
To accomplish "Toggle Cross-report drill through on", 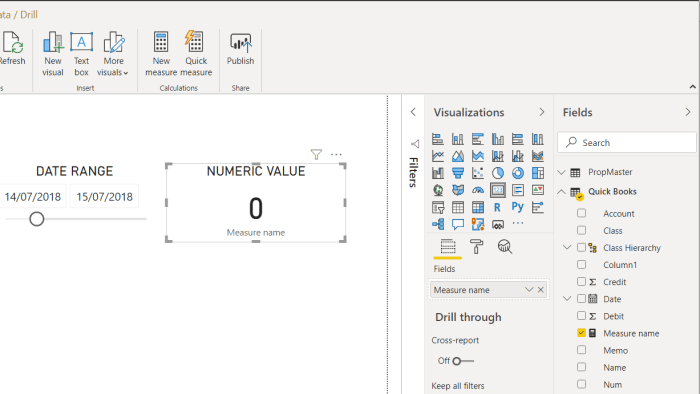I will [462, 361].
